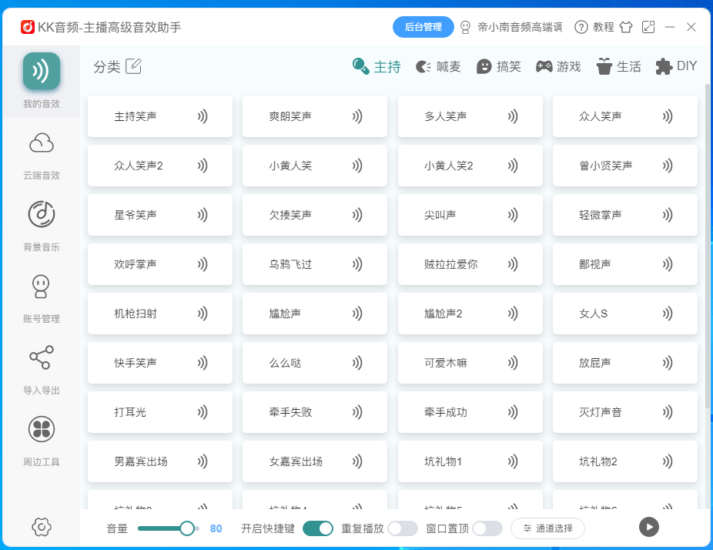Image resolution: width=713 pixels, height=550 pixels.
Task: Play sound icon on 坑礼物2 card
Action: tap(668, 461)
